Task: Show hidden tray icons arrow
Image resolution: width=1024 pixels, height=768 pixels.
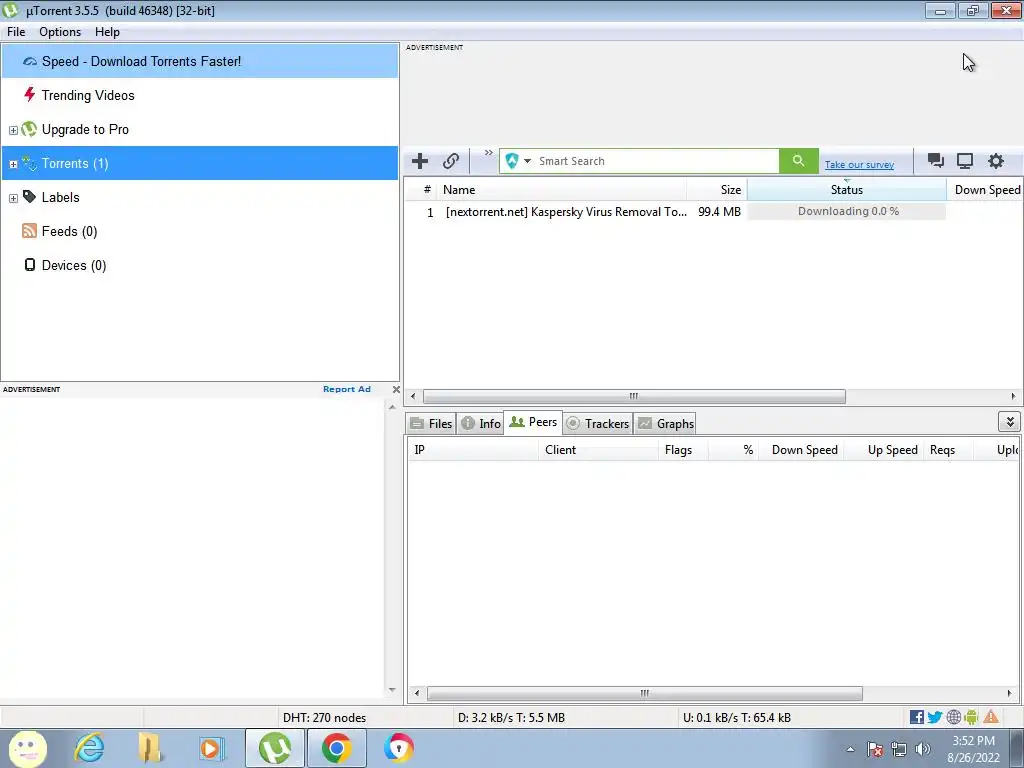Action: click(850, 749)
